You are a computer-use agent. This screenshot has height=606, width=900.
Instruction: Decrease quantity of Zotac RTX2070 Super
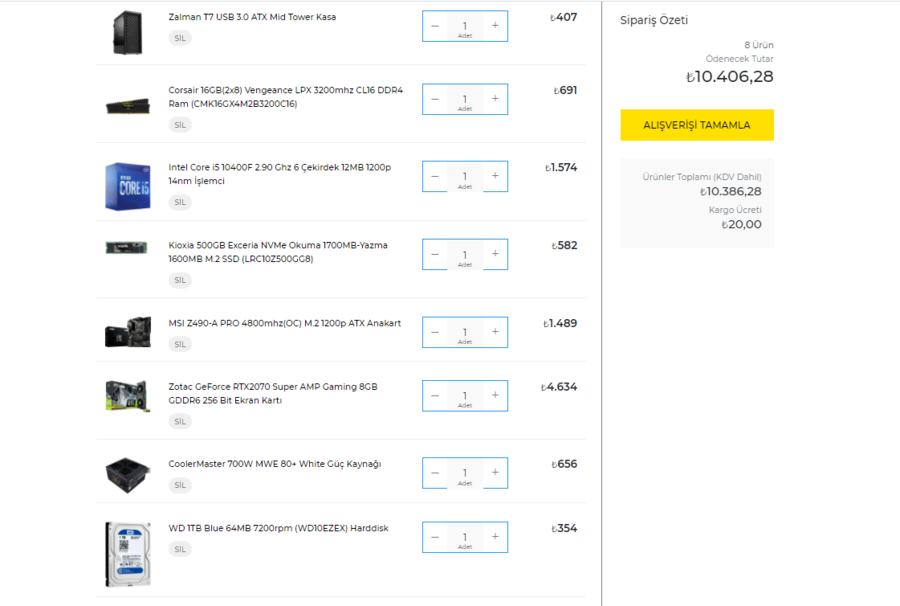pos(435,395)
